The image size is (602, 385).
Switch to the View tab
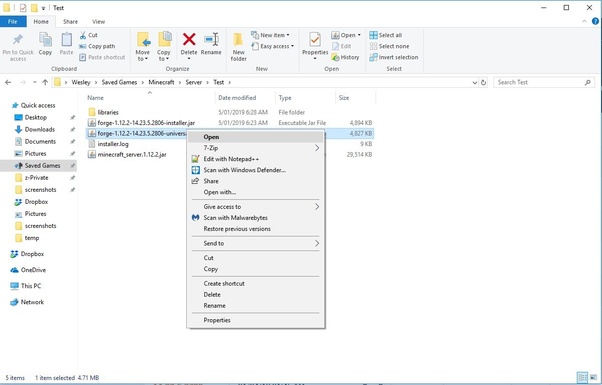pos(98,21)
